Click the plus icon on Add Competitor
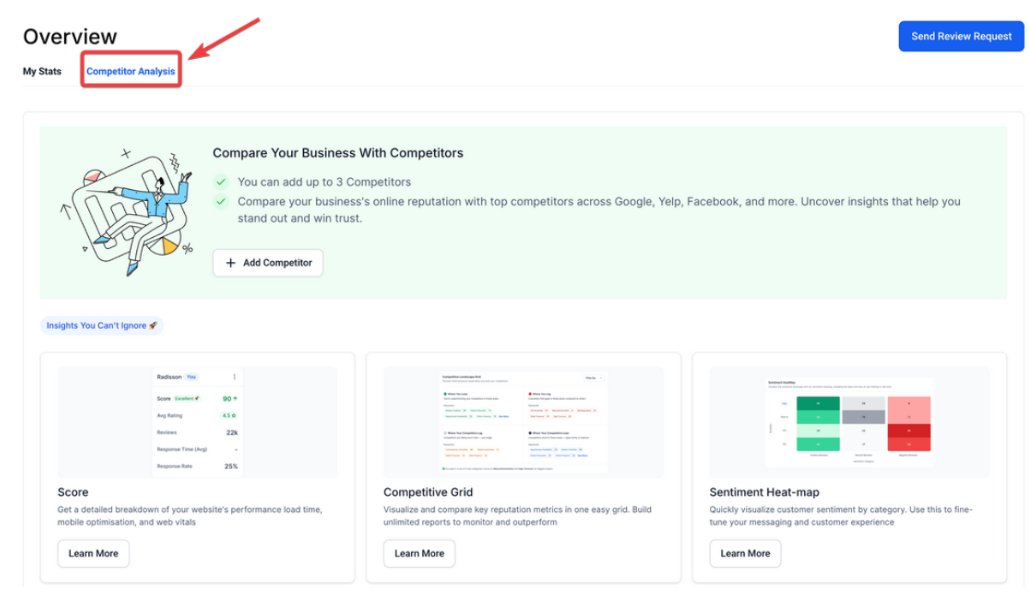This screenshot has width=1029, height=604. 231,263
